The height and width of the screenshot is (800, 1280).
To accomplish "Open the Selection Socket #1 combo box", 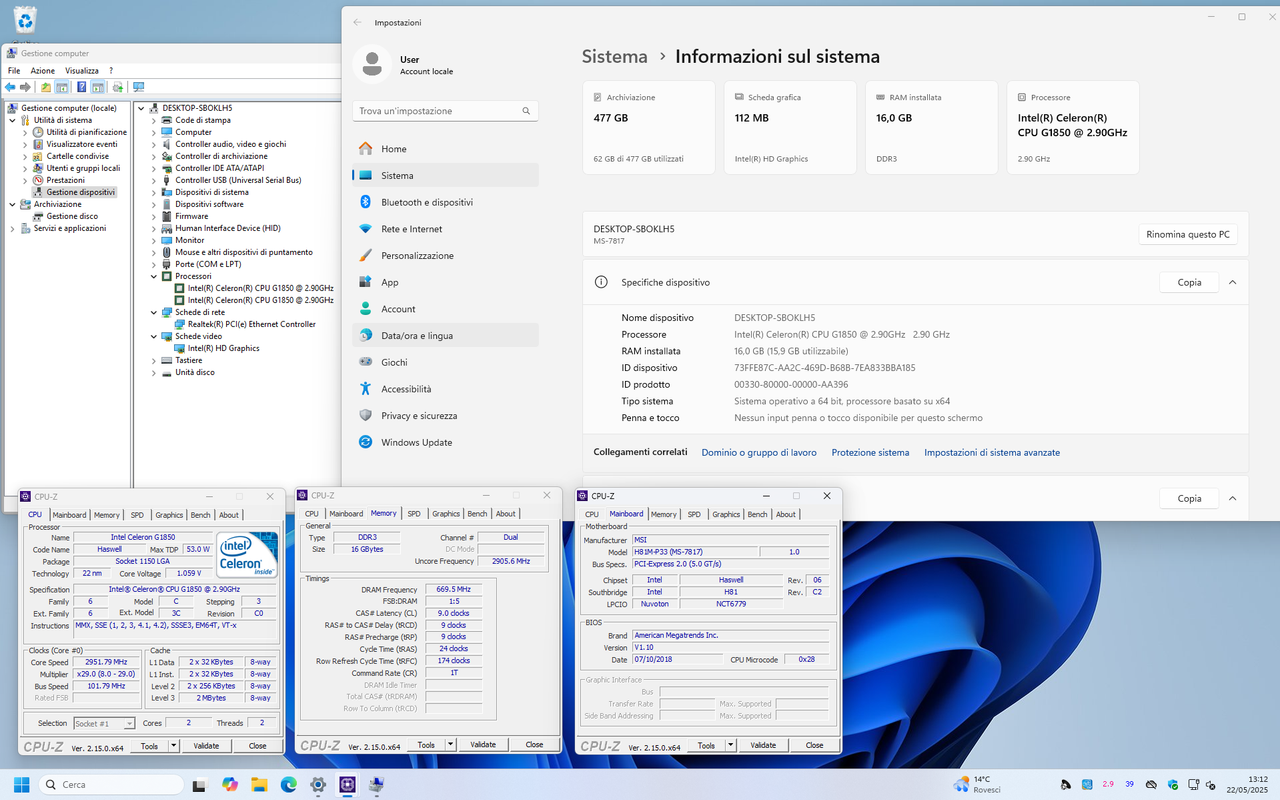I will [104, 723].
